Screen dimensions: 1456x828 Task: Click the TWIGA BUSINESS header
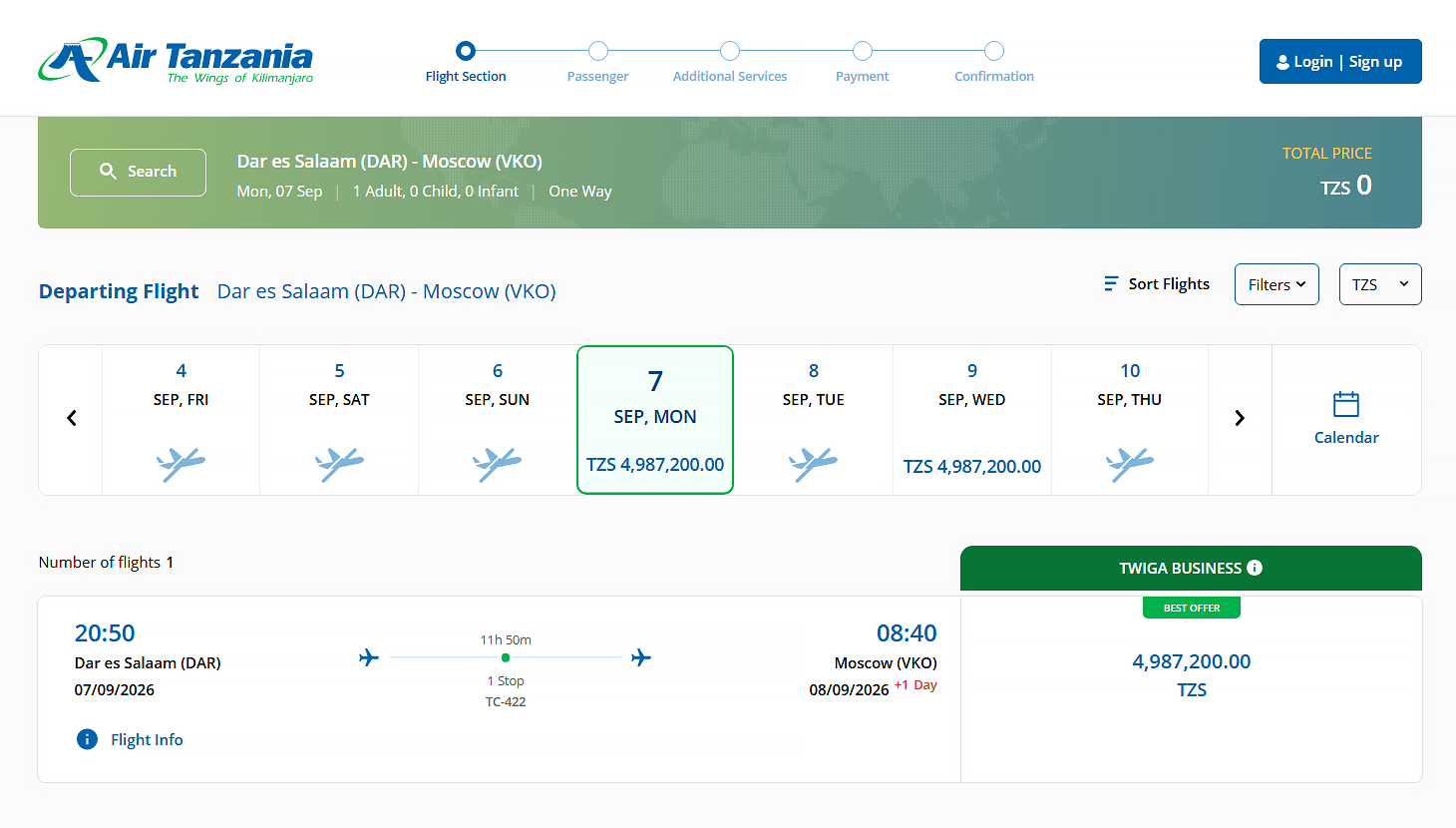point(1191,568)
